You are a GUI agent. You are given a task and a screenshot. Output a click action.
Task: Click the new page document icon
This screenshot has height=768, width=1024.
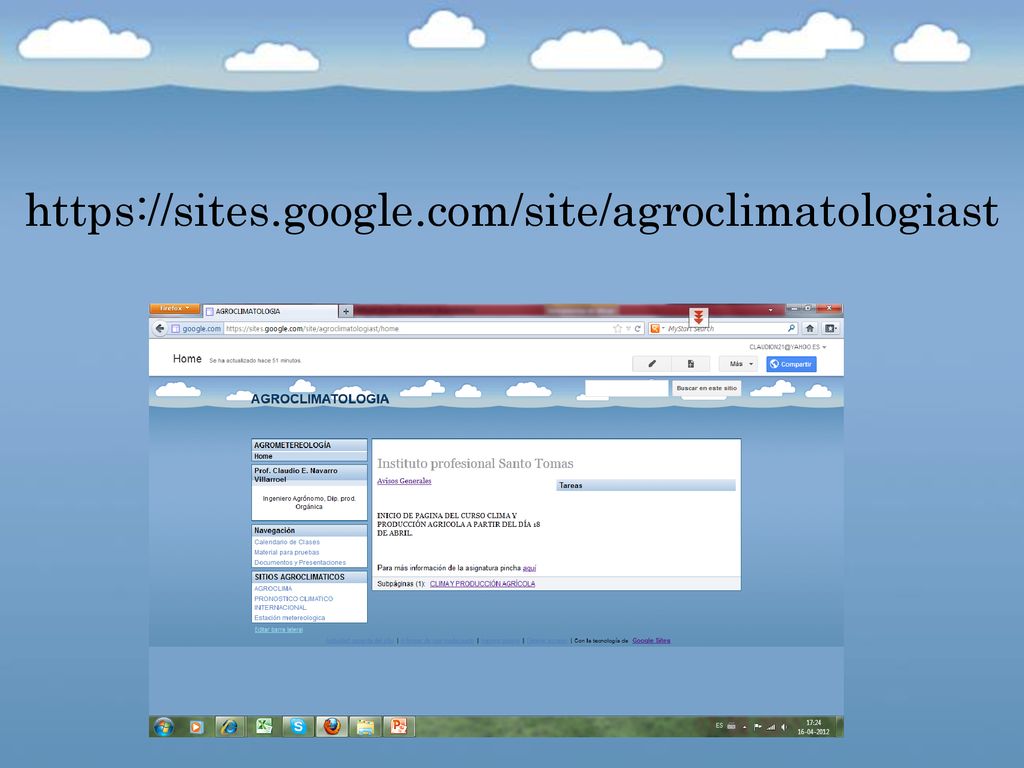[690, 364]
